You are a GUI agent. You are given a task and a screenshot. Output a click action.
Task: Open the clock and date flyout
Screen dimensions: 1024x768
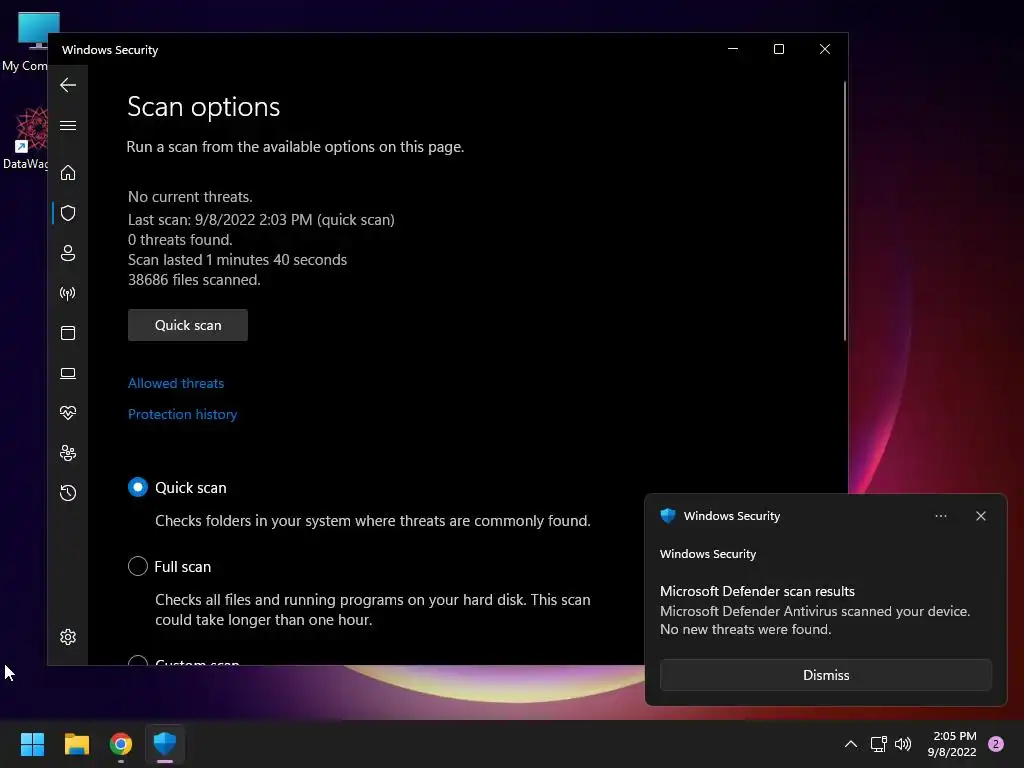point(952,744)
